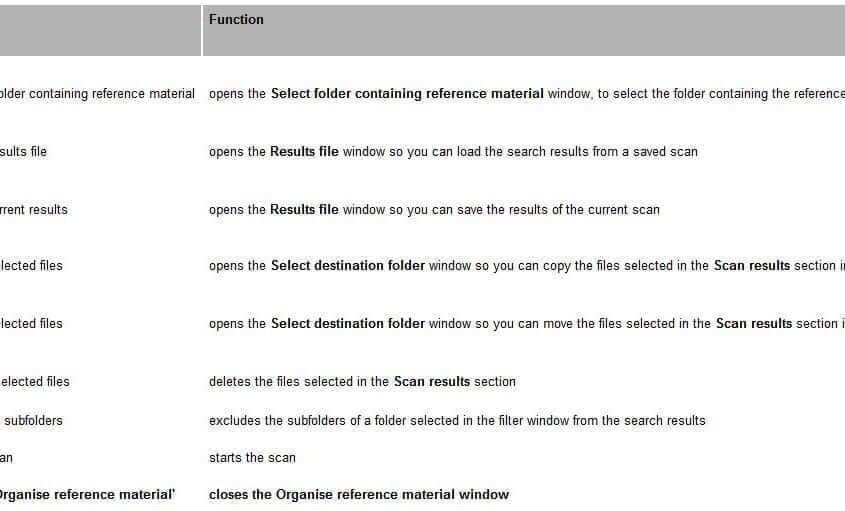The height and width of the screenshot is (511, 845).
Task: Click the 'Results file' bold text in save row
Action: (304, 210)
